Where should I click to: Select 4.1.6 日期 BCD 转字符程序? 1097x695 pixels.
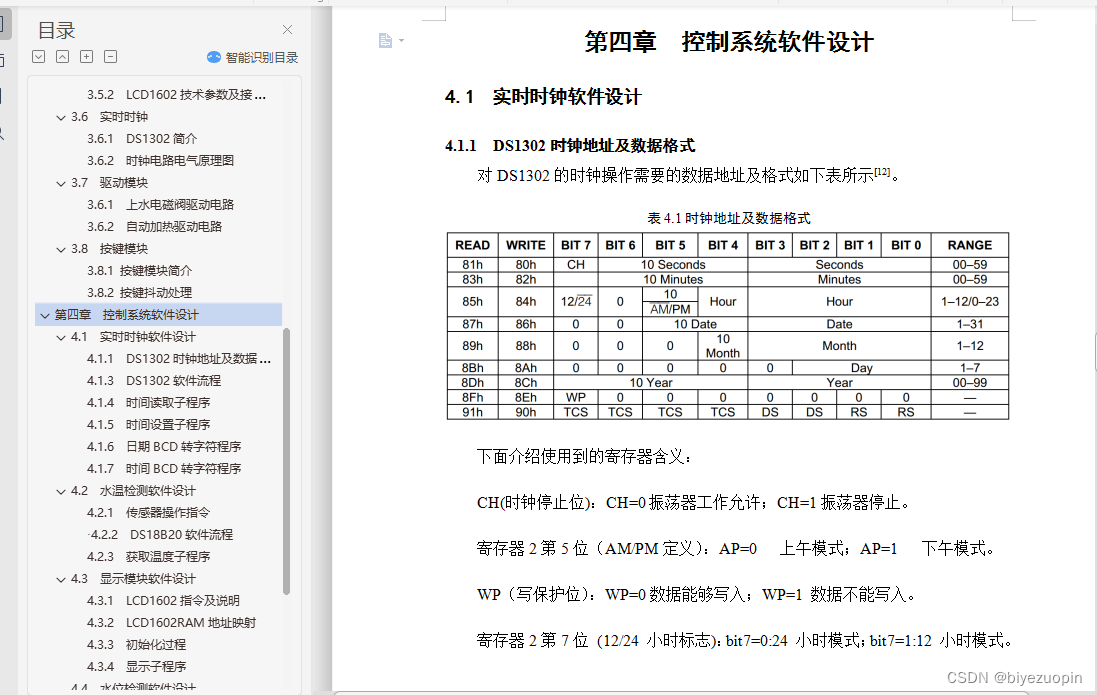pos(164,446)
